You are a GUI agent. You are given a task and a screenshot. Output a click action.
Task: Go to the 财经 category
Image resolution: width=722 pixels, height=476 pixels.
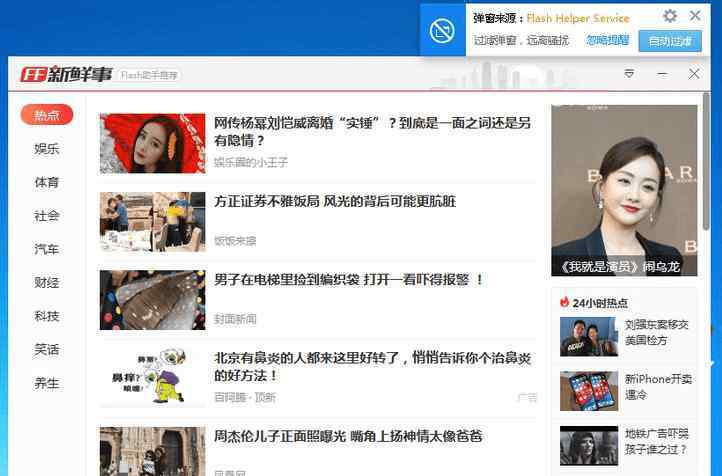47,283
